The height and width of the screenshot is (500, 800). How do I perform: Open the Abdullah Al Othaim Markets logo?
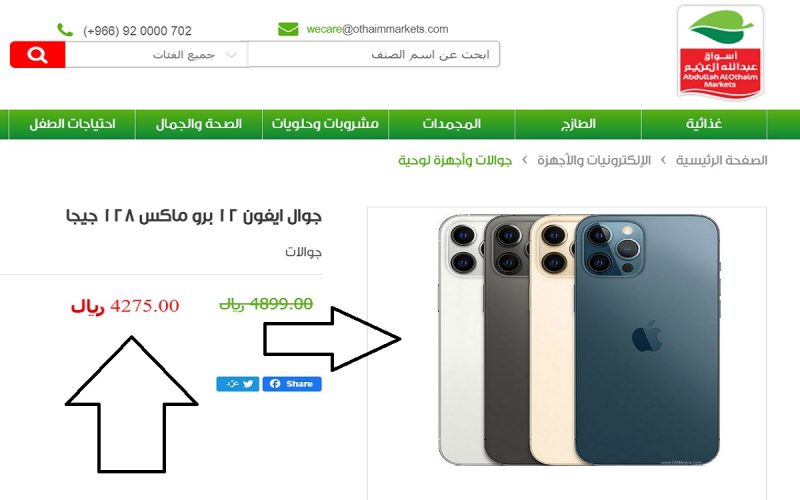coord(720,52)
